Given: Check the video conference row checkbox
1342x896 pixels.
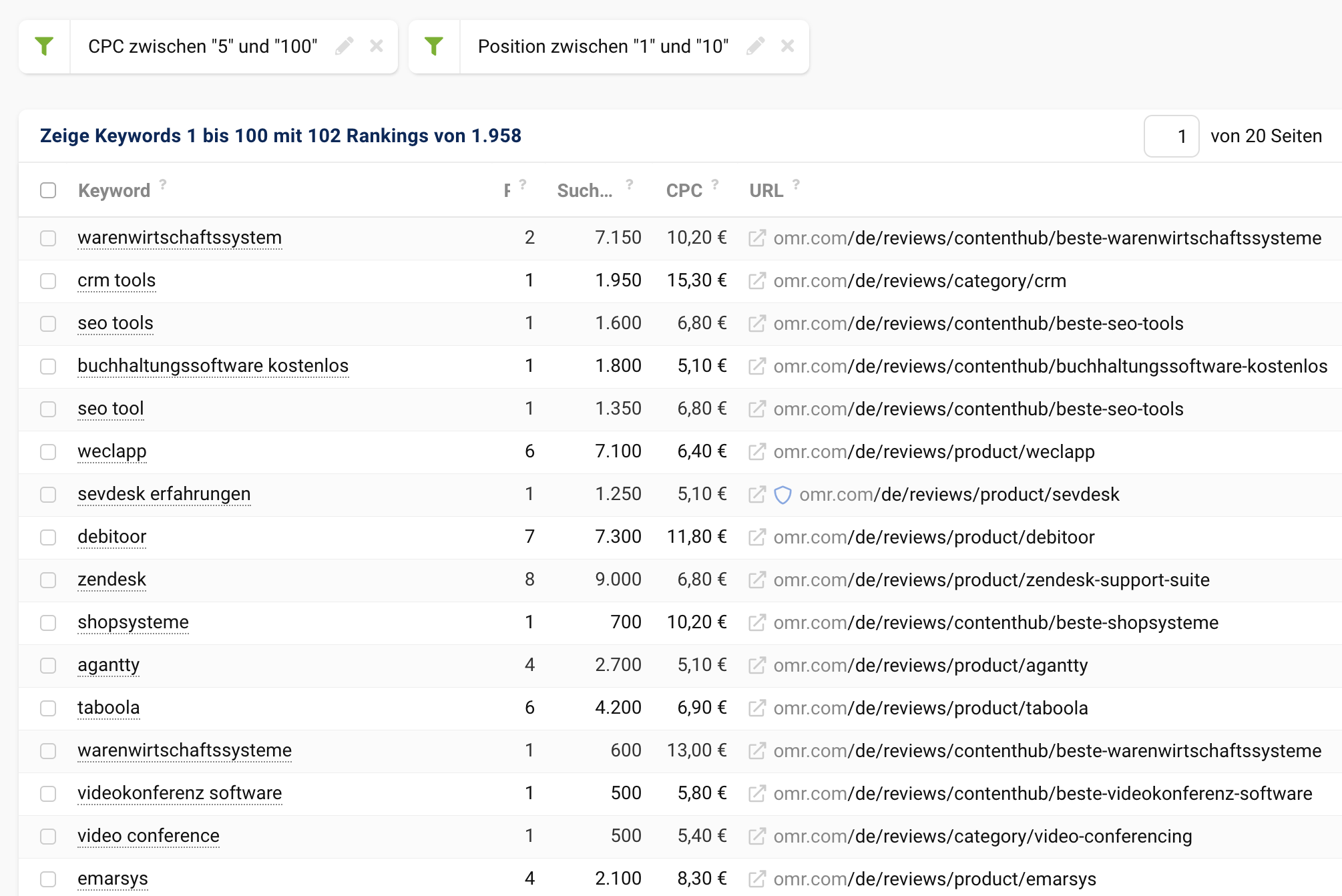Looking at the screenshot, I should pos(48,837).
